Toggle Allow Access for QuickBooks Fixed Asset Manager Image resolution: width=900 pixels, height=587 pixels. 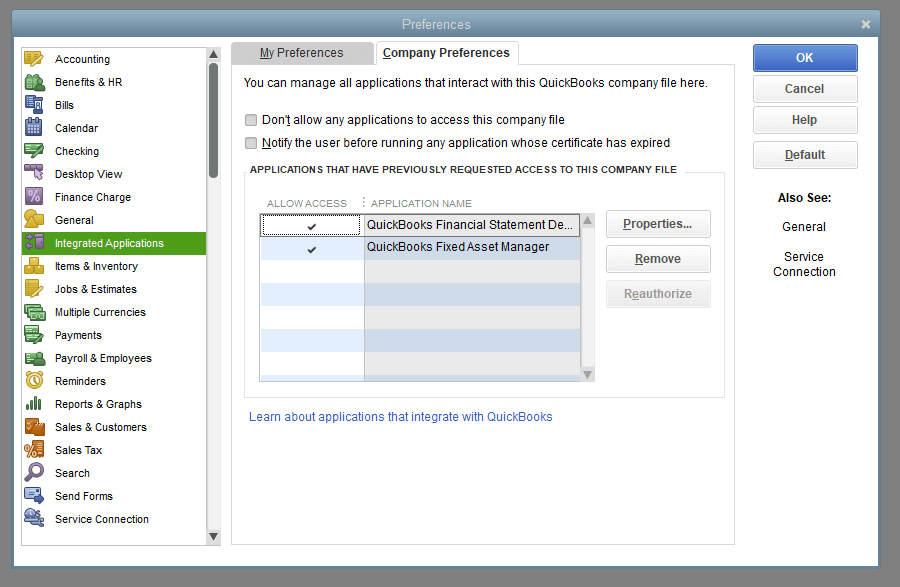coord(311,247)
